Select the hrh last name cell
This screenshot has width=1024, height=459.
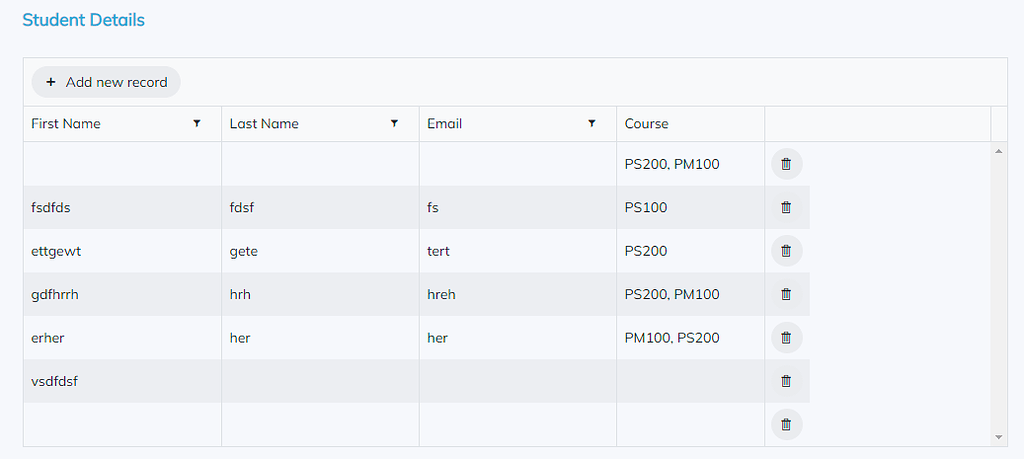(321, 294)
